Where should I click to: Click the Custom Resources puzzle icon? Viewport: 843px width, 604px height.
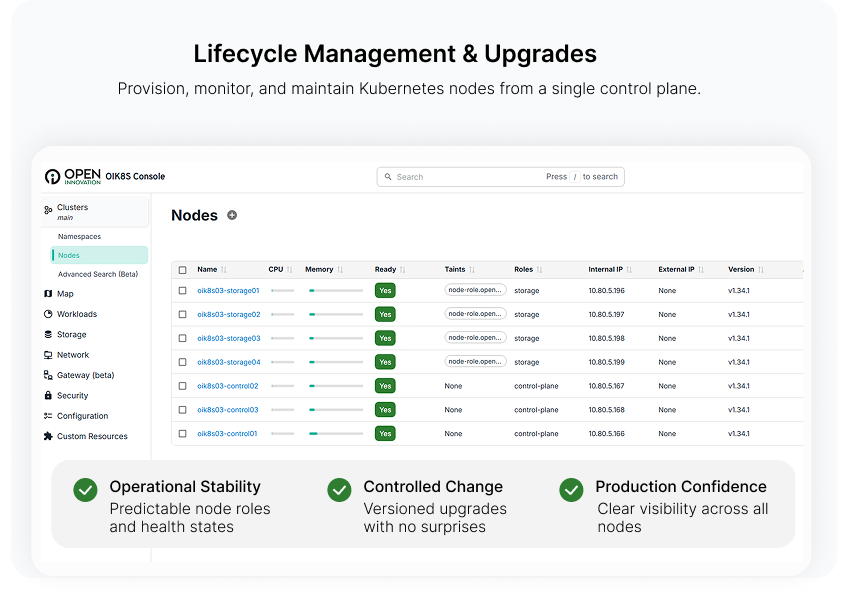tap(48, 437)
